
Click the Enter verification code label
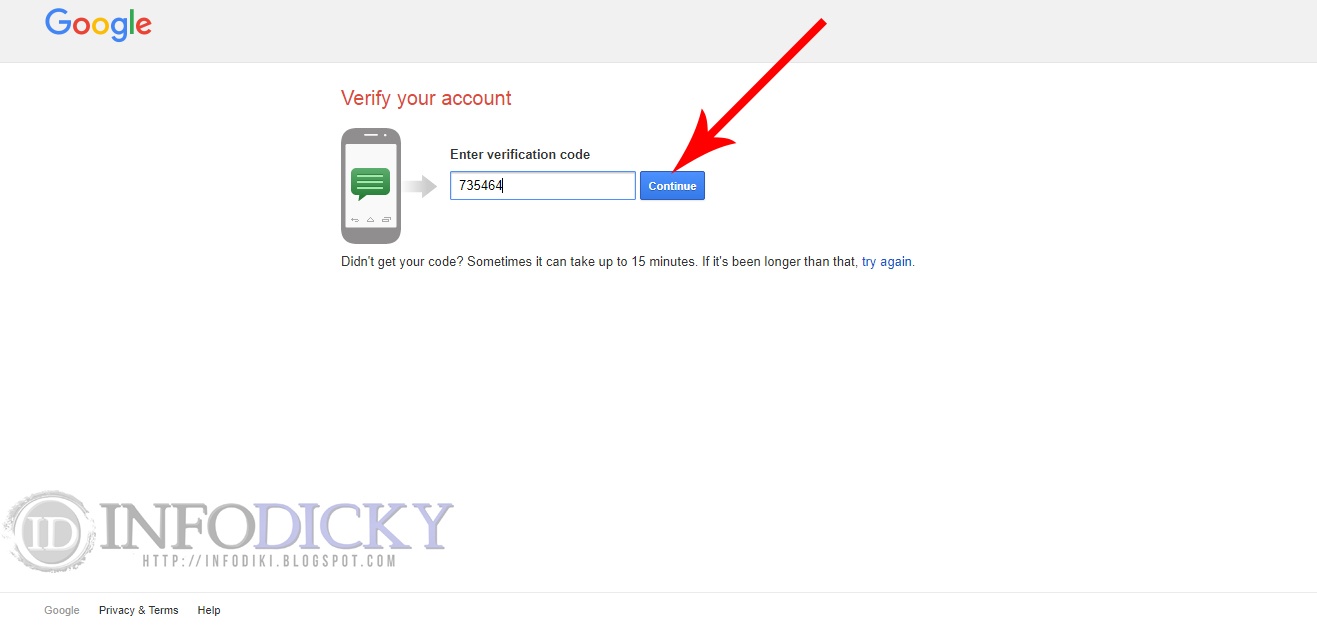520,155
